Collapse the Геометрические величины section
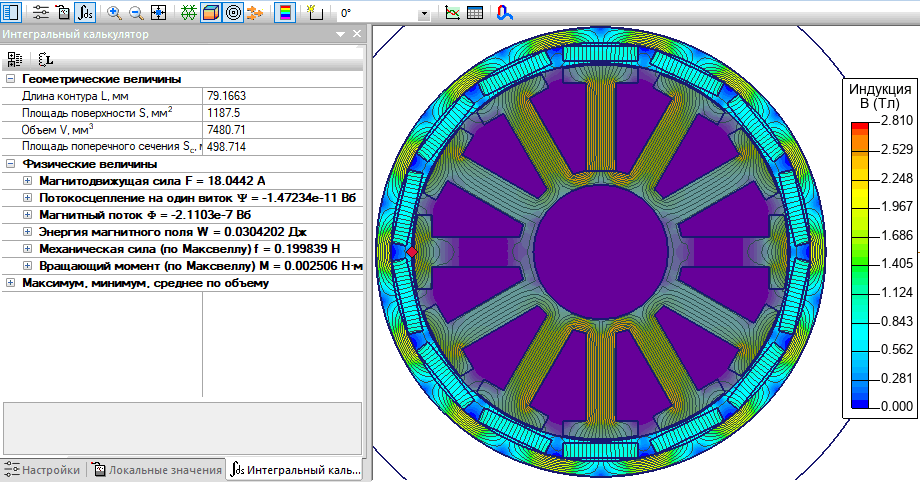The height and width of the screenshot is (482, 920). [x=10, y=79]
